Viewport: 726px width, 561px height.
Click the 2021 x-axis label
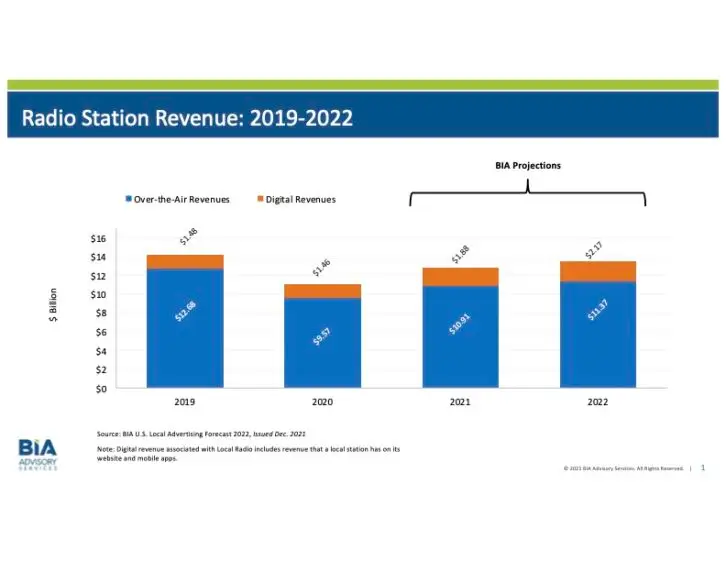[x=460, y=402]
